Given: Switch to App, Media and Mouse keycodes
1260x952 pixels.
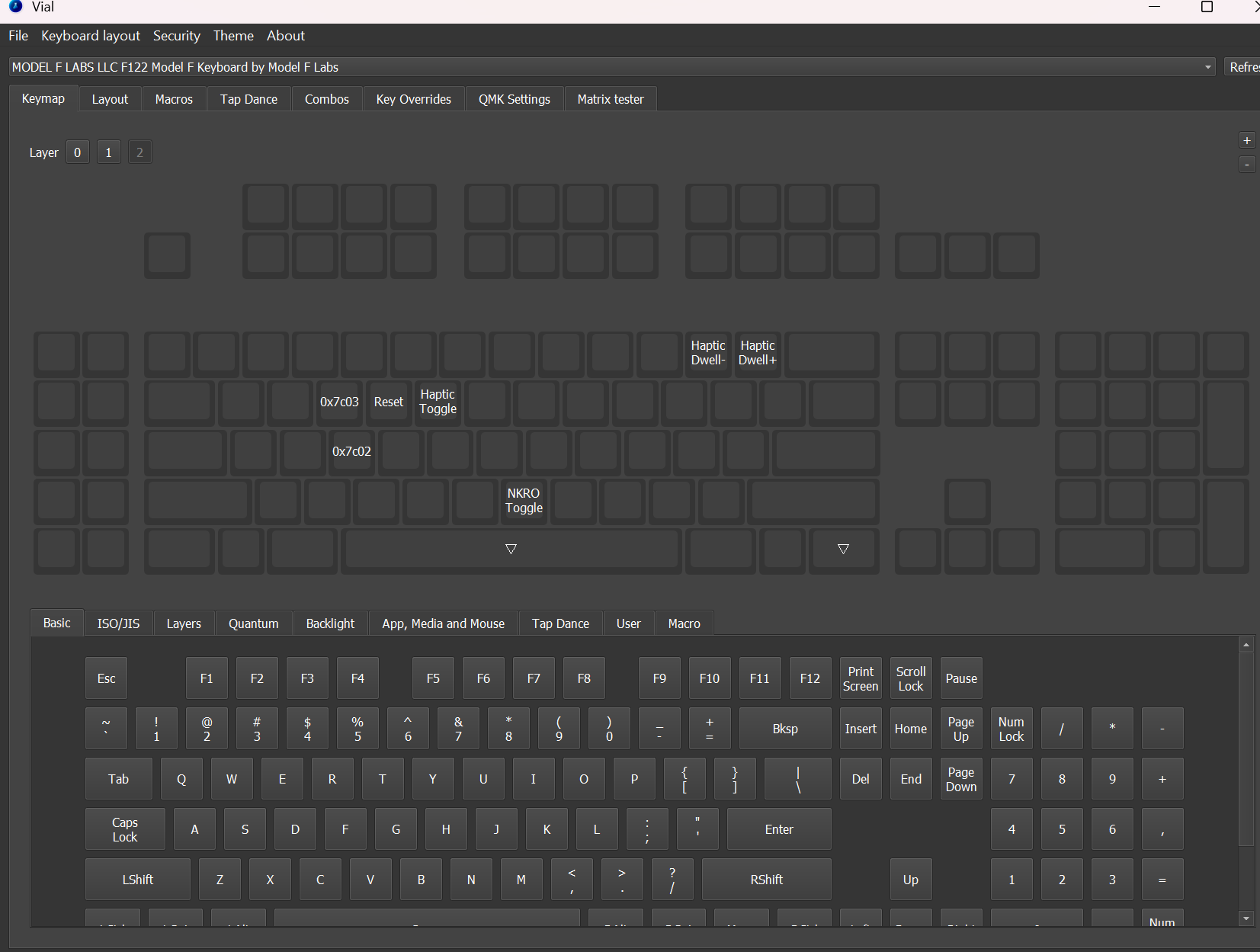Looking at the screenshot, I should coord(443,623).
